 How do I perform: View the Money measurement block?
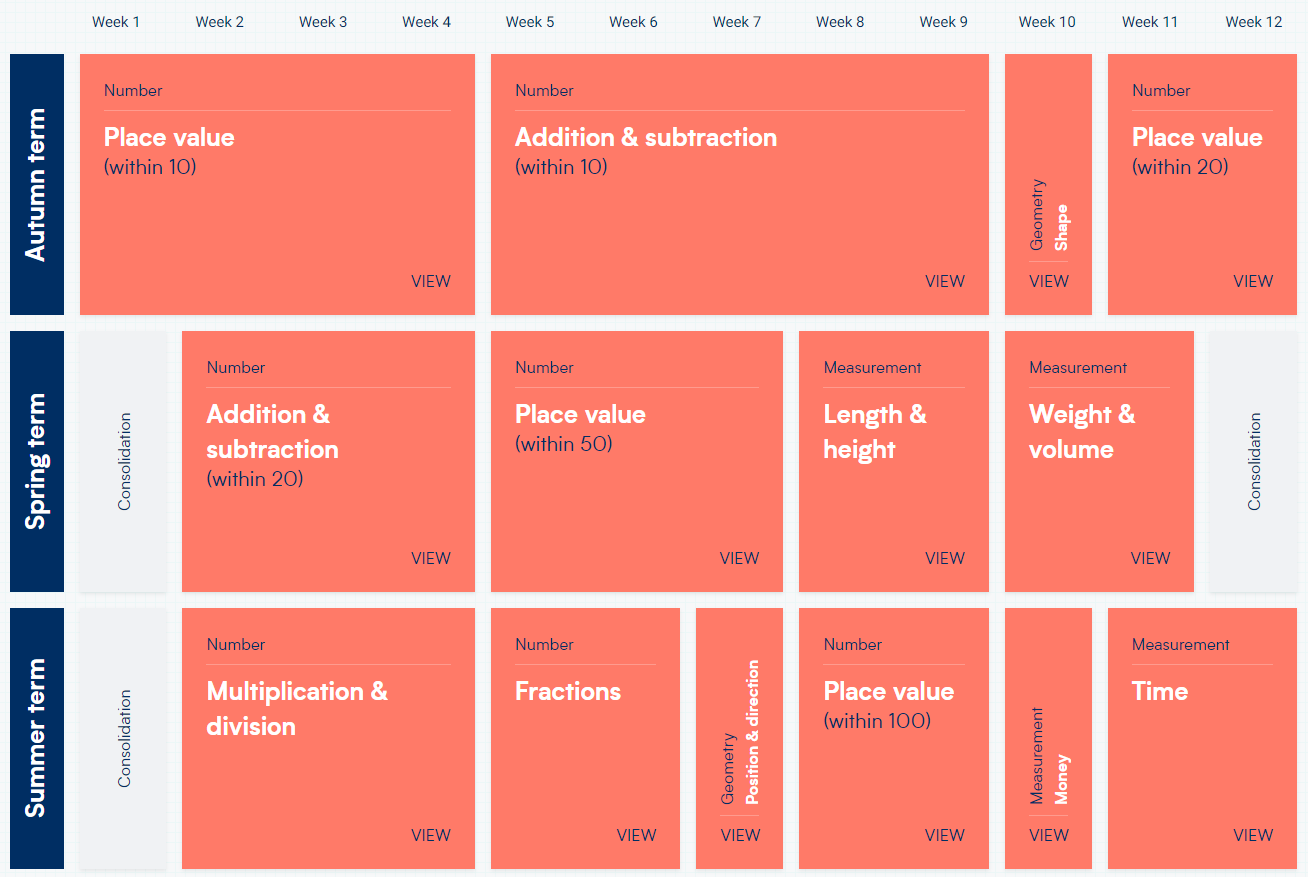[x=1048, y=738]
